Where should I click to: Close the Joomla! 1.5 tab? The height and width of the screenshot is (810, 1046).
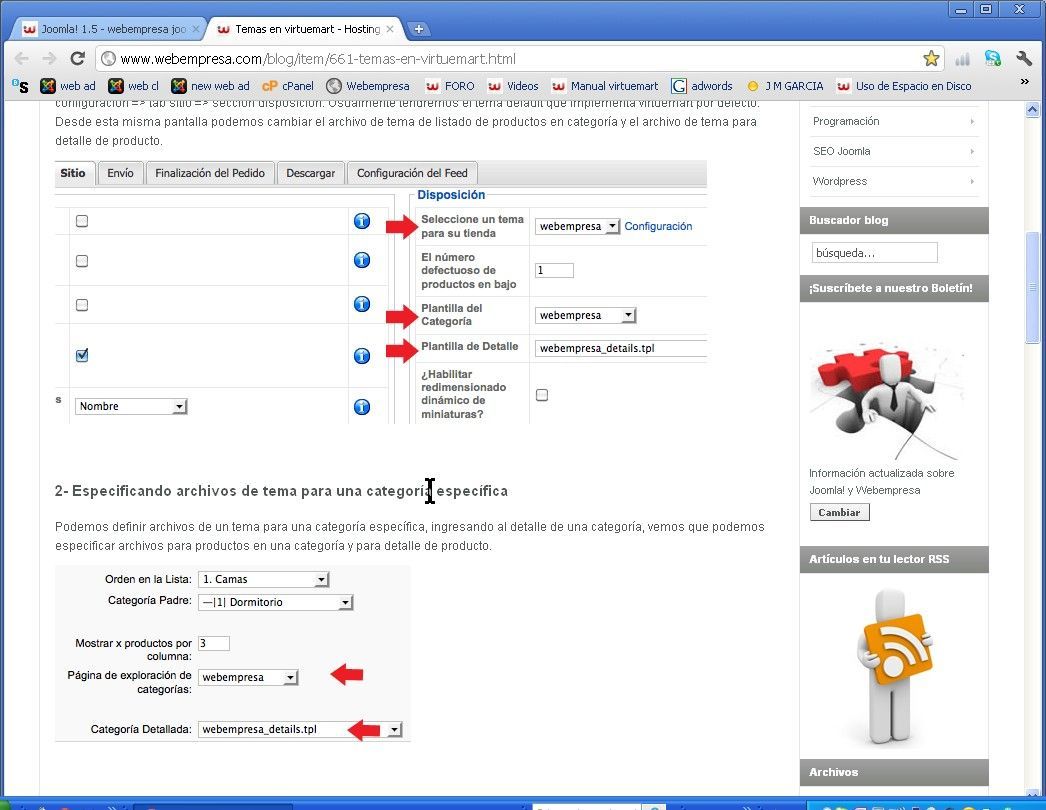click(195, 29)
